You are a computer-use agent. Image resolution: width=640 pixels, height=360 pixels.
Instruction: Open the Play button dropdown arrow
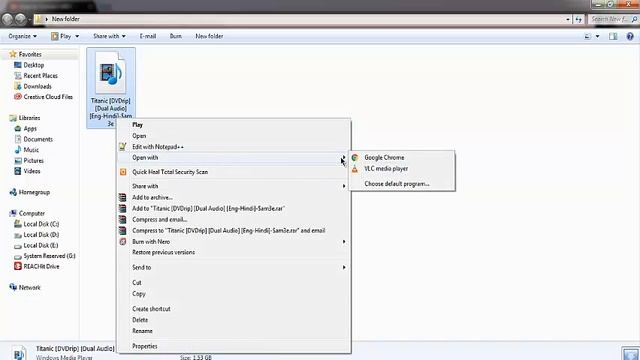pyautogui.click(x=77, y=36)
